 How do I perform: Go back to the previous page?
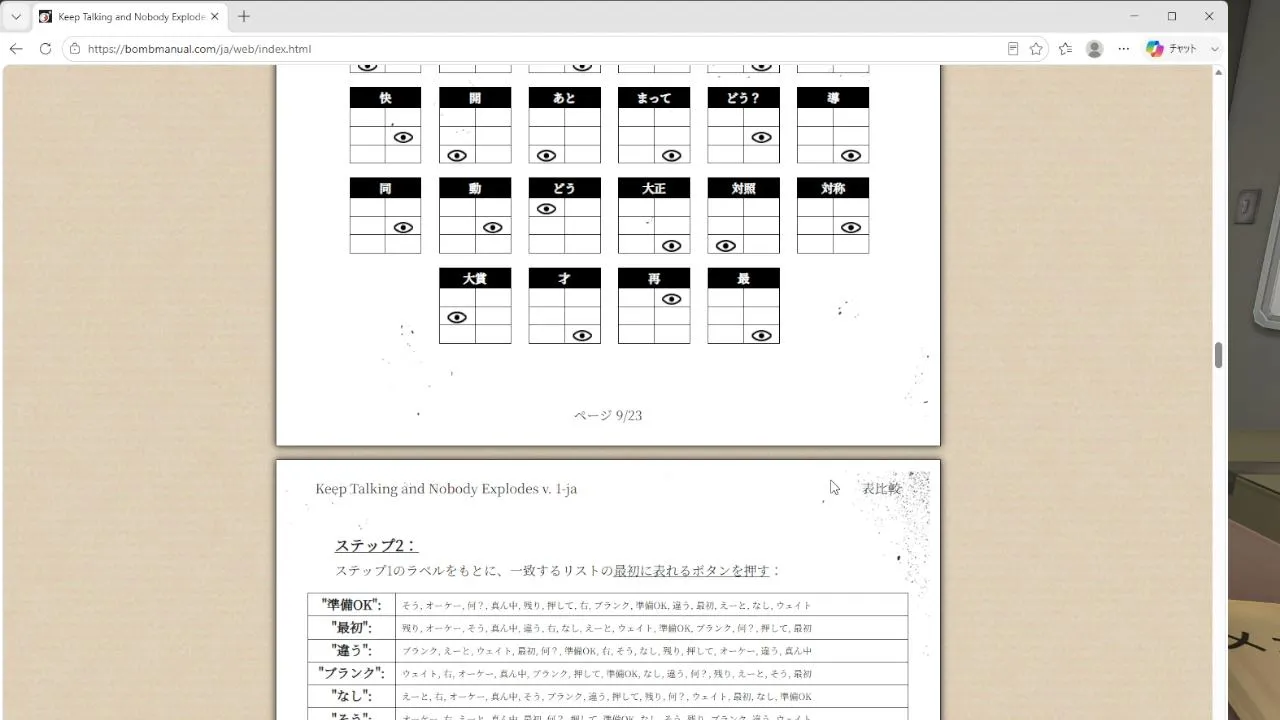(16, 48)
